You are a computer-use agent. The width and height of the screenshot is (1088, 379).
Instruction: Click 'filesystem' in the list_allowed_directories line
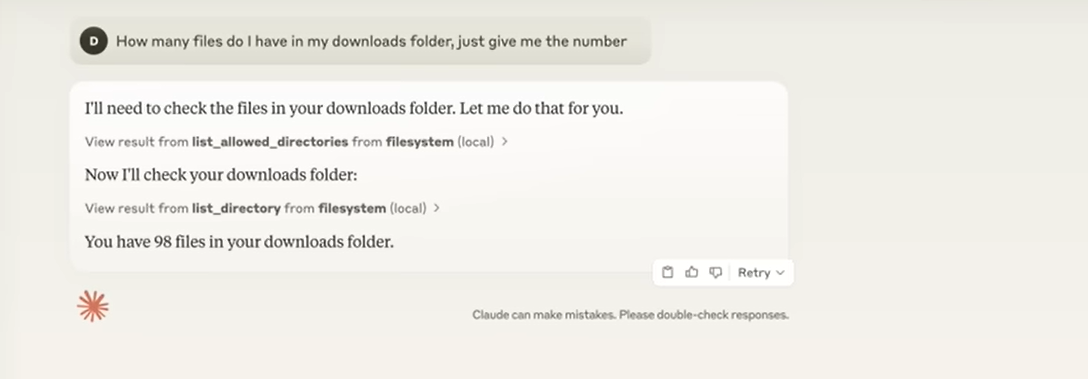coord(420,142)
